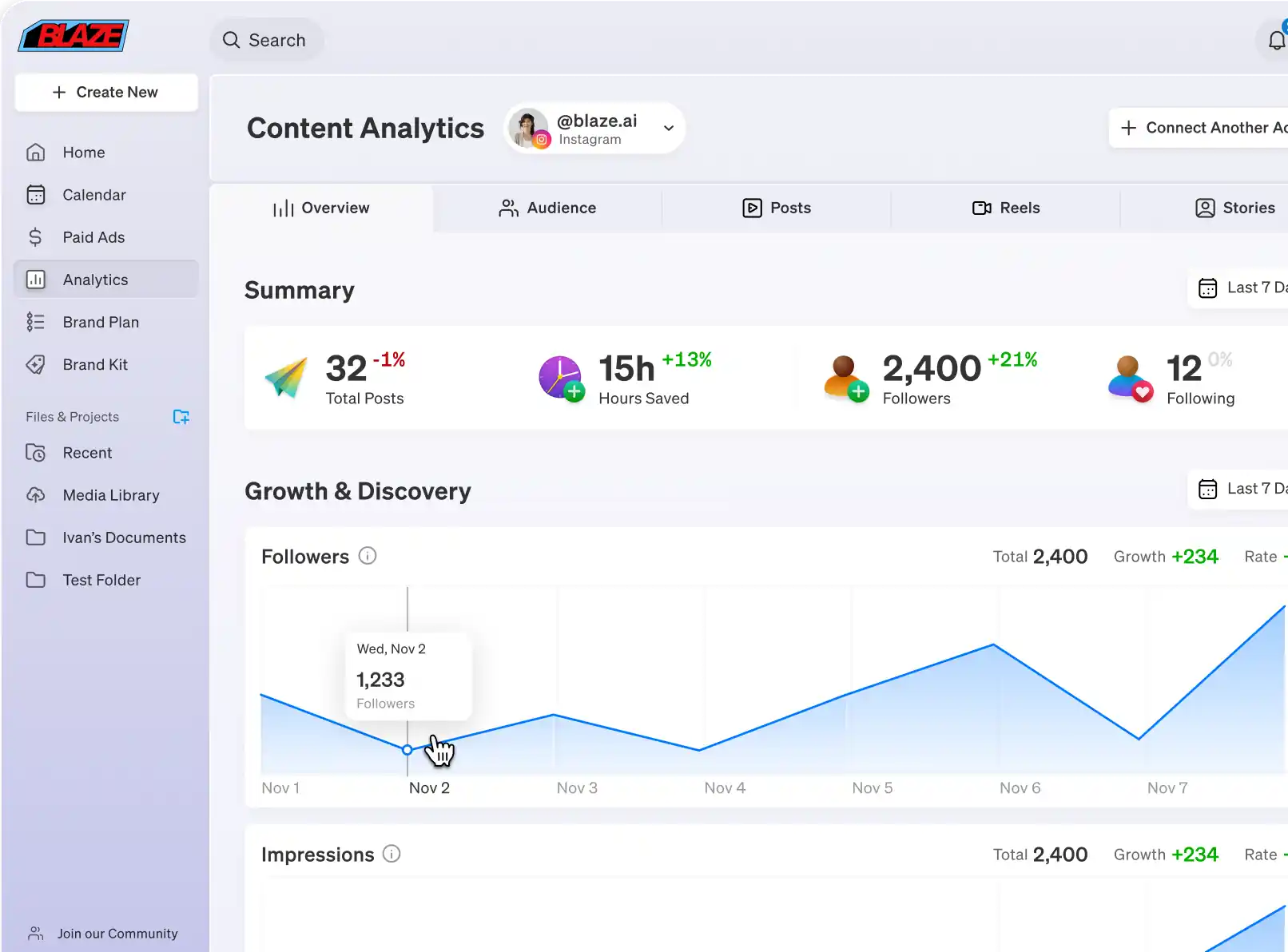Screen dimensions: 1288x952
Task: Open Calendar from the sidebar
Action: (x=106, y=195)
